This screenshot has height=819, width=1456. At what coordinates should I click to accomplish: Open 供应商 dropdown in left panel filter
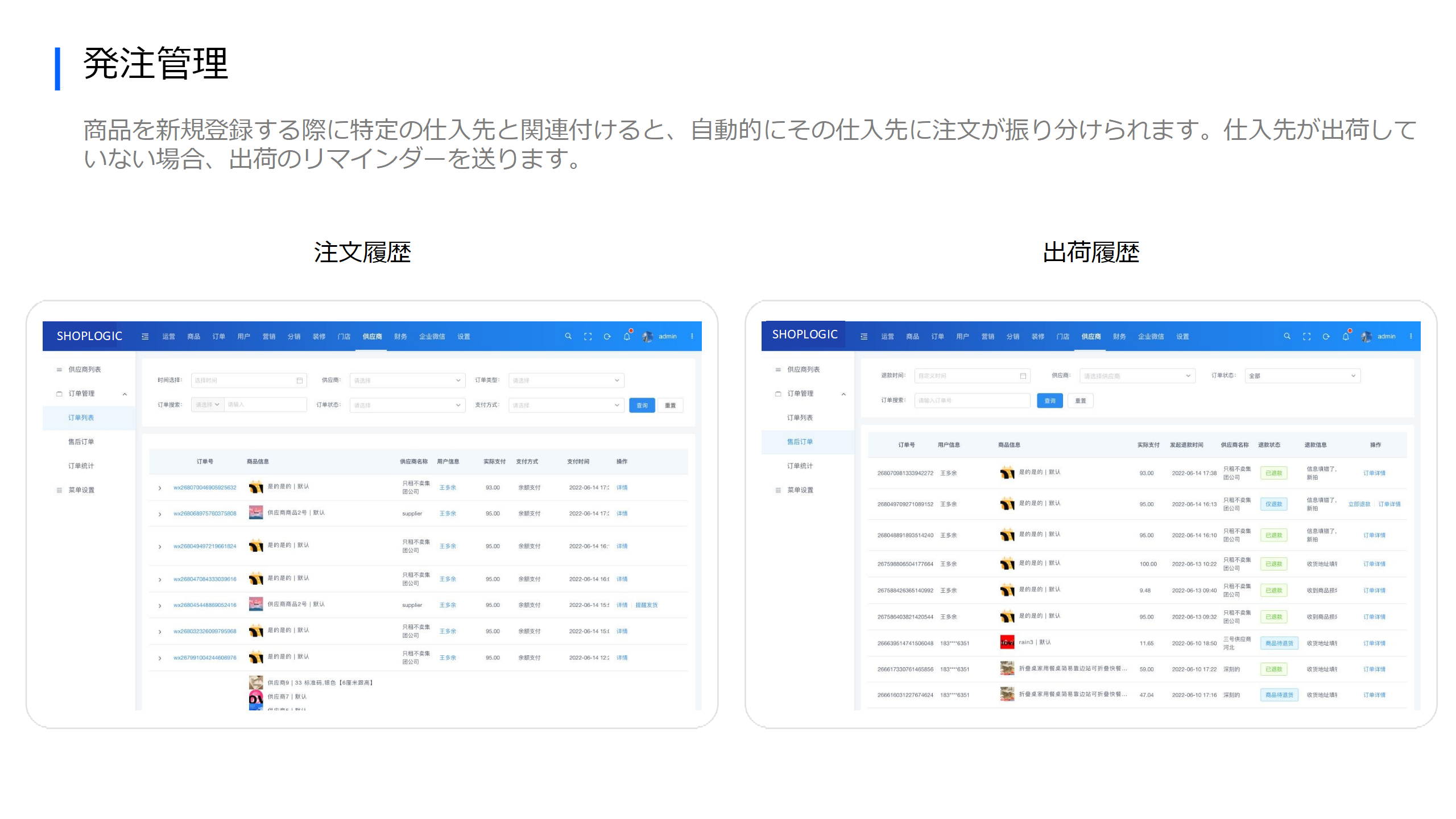[407, 380]
